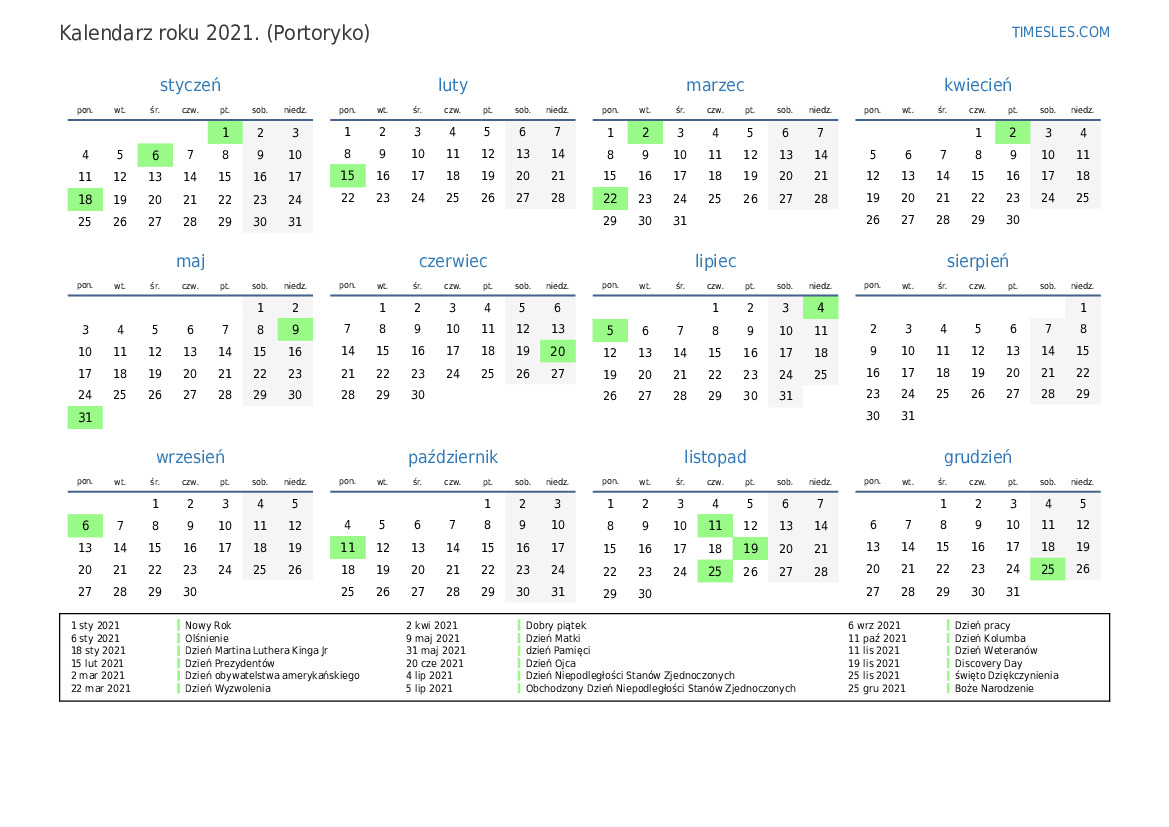The height and width of the screenshot is (827, 1169).
Task: Click legend entry 'Dzień Matki'
Action: pos(552,638)
